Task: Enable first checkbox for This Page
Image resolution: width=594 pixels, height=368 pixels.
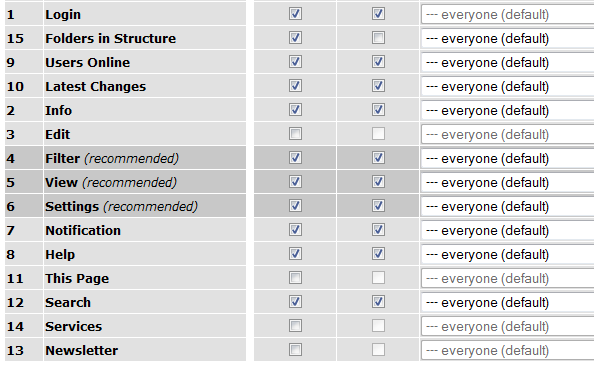Action: [295, 278]
